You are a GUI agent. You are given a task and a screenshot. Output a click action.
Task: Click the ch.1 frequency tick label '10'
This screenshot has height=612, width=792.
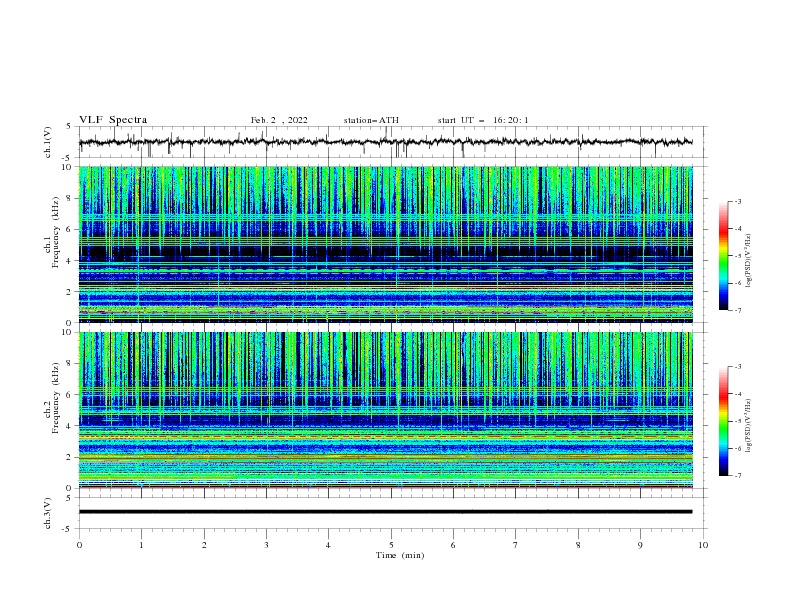(68, 167)
